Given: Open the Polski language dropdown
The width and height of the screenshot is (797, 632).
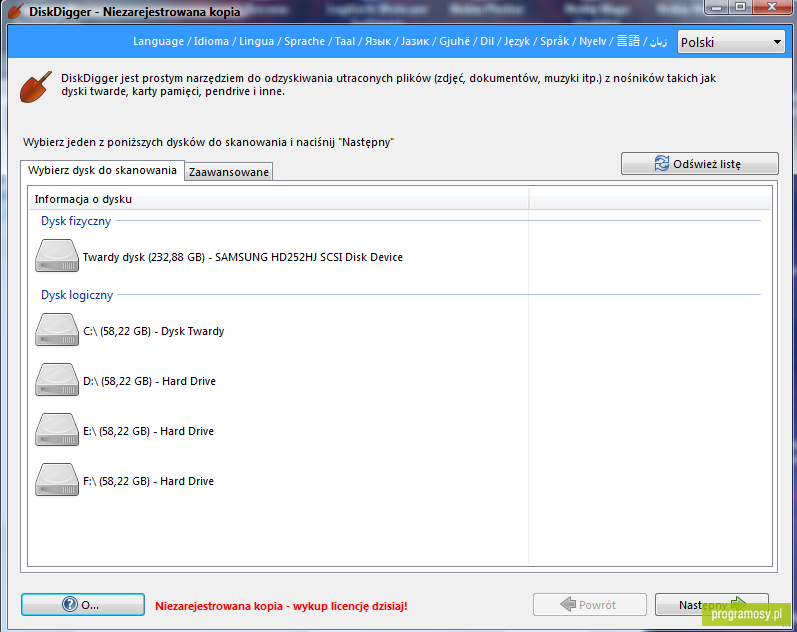Looking at the screenshot, I should 730,42.
